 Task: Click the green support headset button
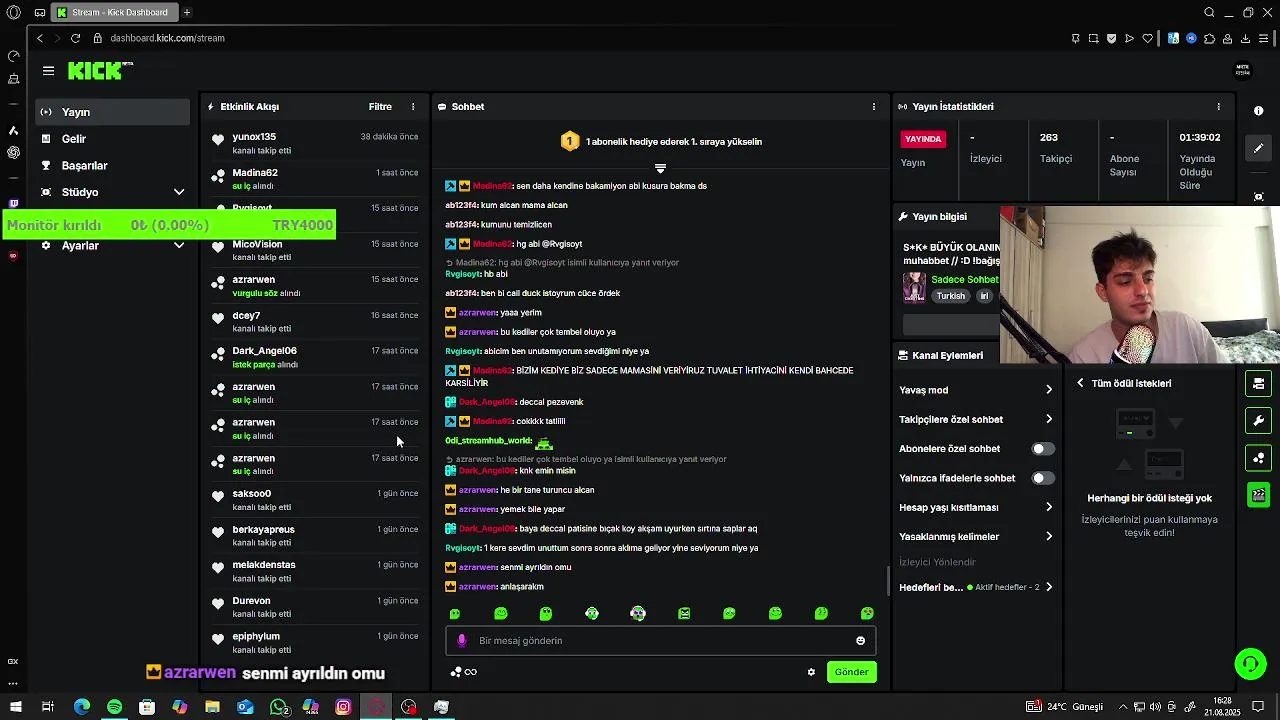[1249, 664]
